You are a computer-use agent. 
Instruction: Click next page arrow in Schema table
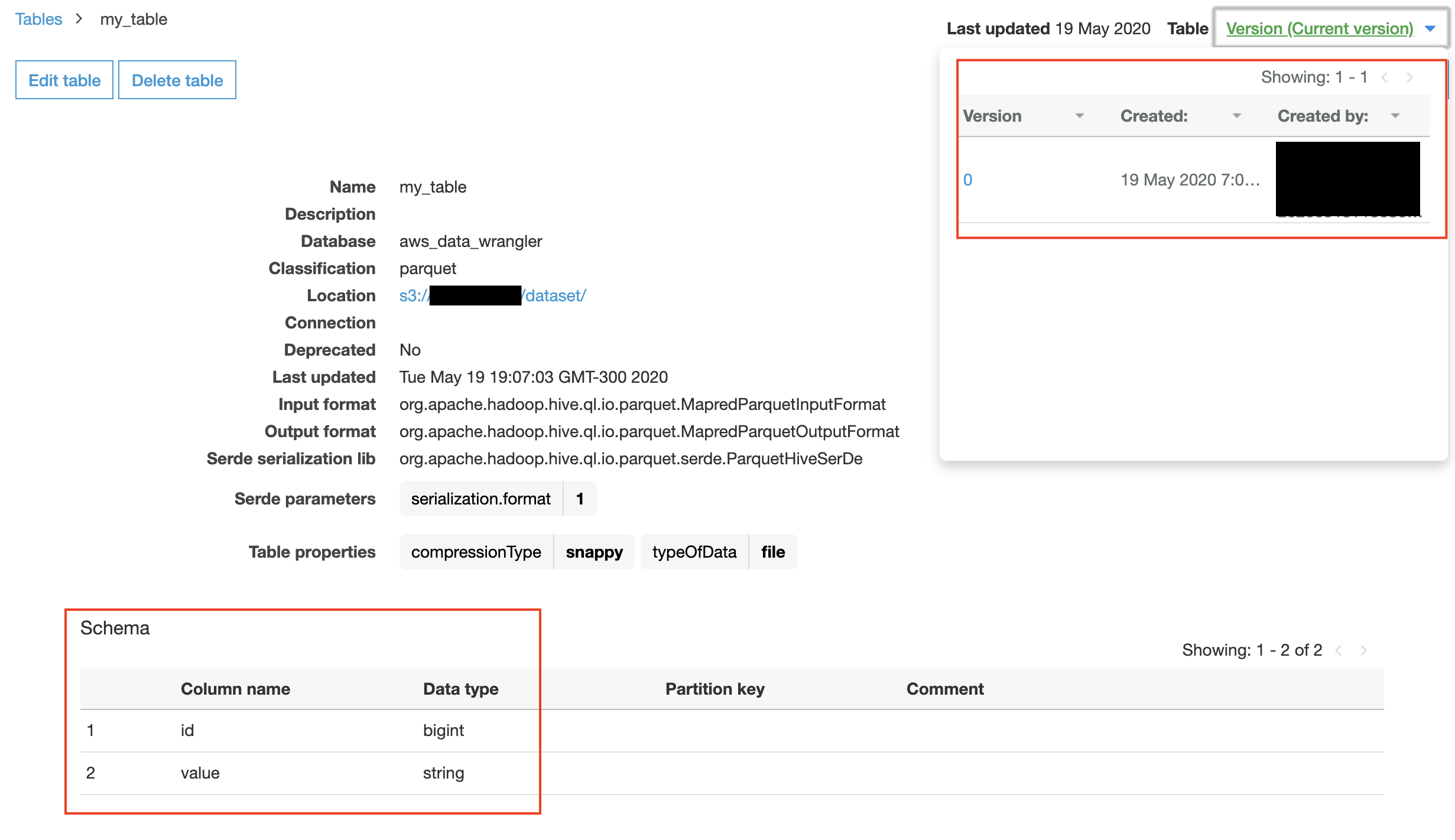[x=1364, y=650]
